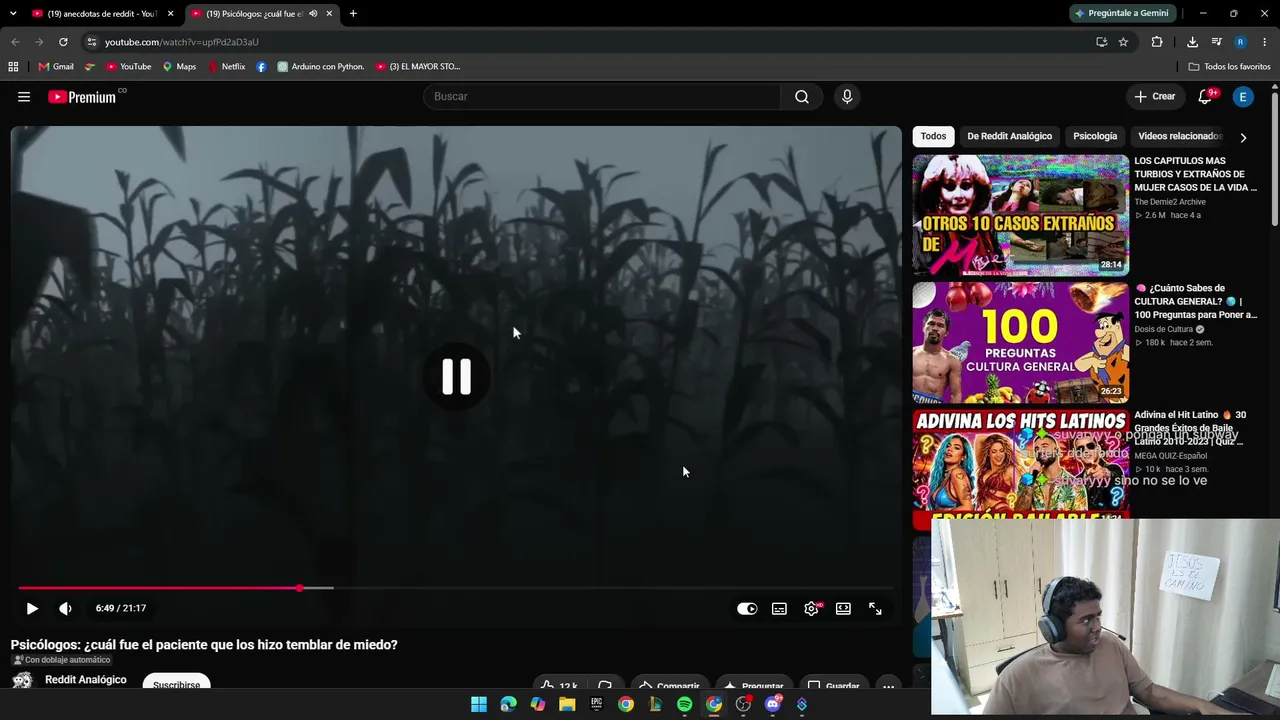Close the "Psicólogos: ¿cuál fue" tab

329,14
